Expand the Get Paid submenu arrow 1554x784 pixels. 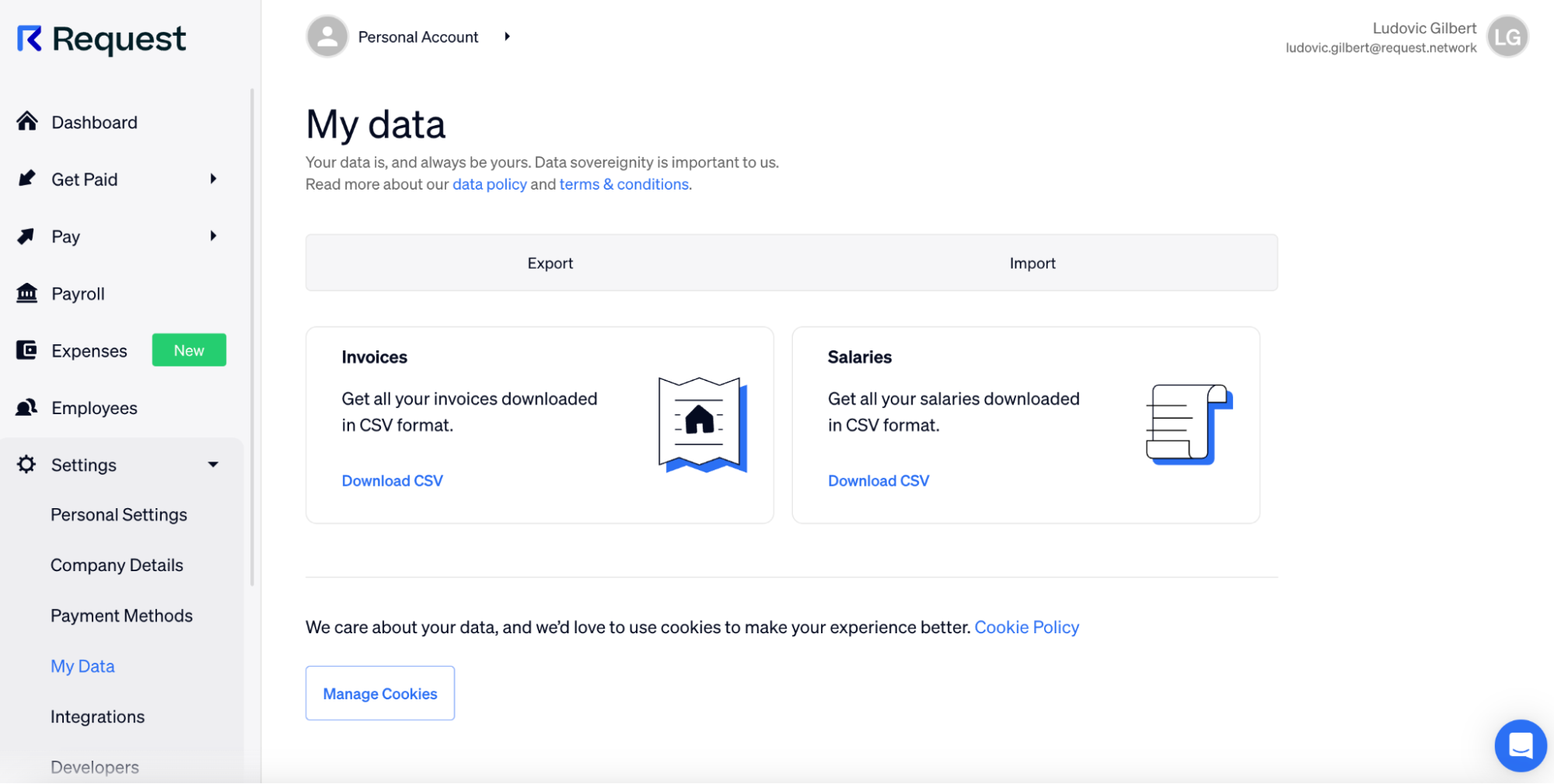coord(213,179)
